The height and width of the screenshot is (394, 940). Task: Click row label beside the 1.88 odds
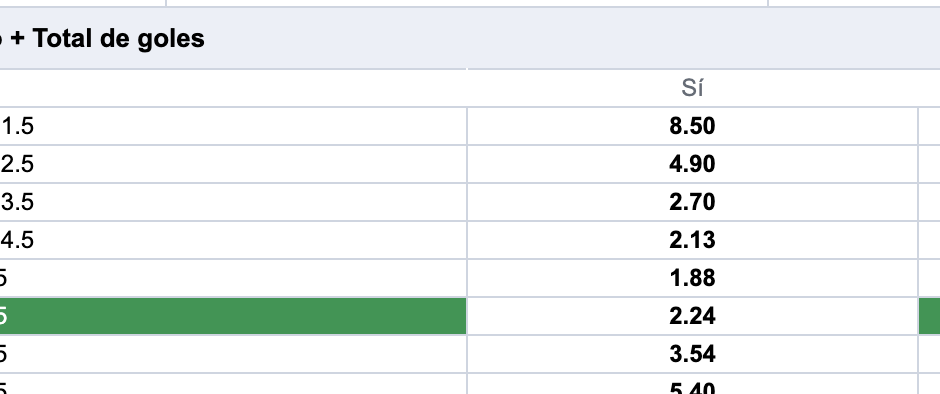point(233,278)
